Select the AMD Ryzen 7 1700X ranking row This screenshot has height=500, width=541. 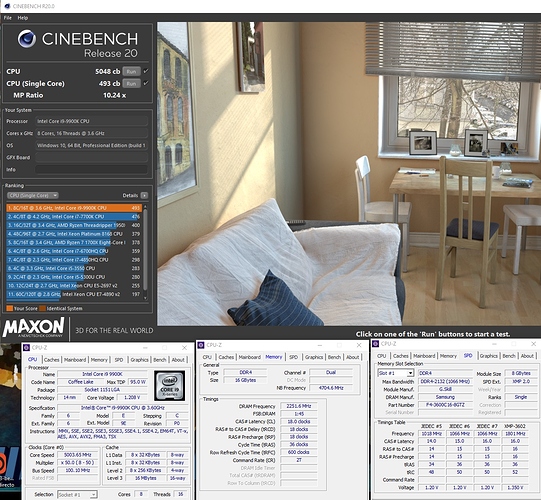(x=74, y=243)
